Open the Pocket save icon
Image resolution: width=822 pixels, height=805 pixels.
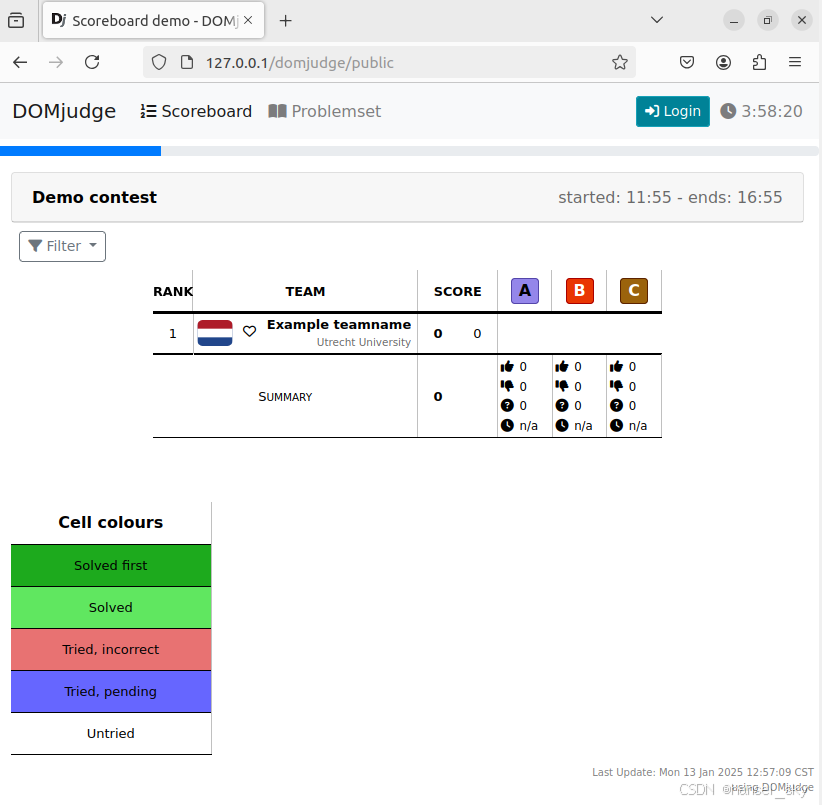point(687,62)
